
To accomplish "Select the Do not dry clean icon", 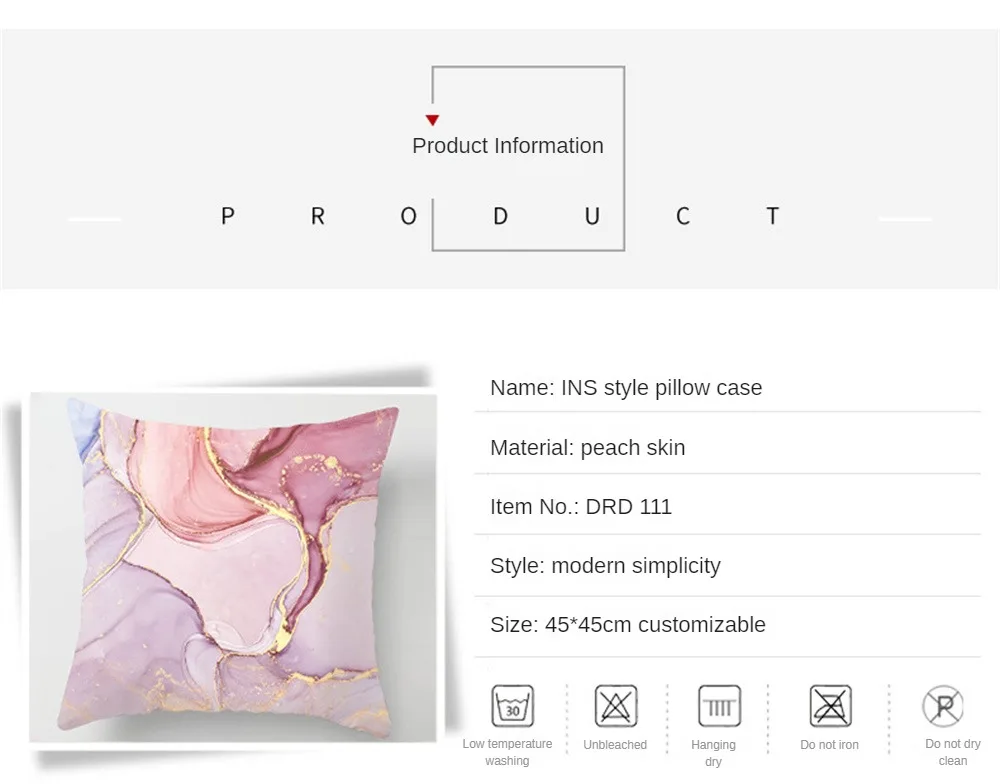I will pyautogui.click(x=943, y=706).
